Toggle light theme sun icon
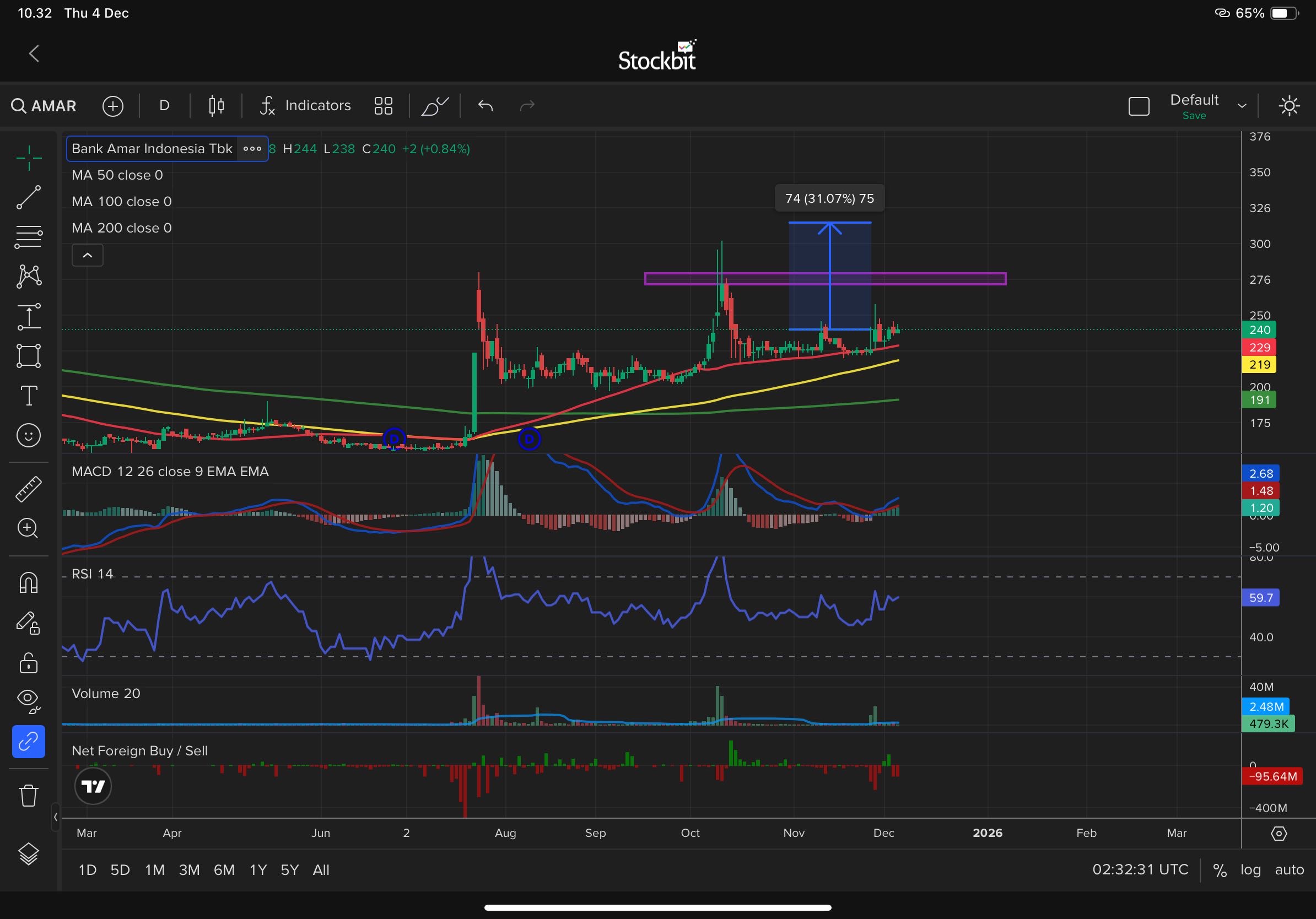 (x=1289, y=105)
